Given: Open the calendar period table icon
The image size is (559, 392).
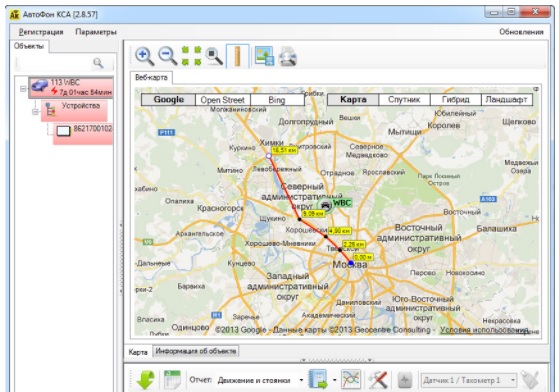Looking at the screenshot, I should (172, 379).
